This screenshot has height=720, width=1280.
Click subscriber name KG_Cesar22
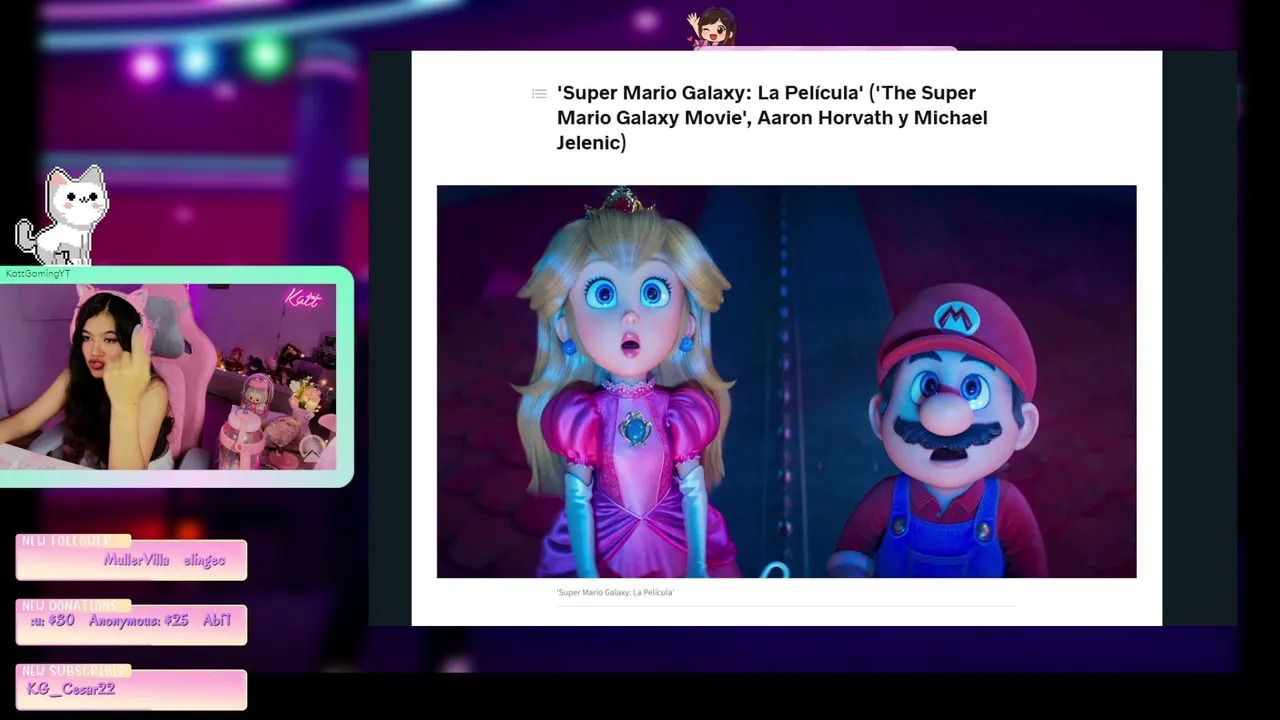(x=70, y=689)
